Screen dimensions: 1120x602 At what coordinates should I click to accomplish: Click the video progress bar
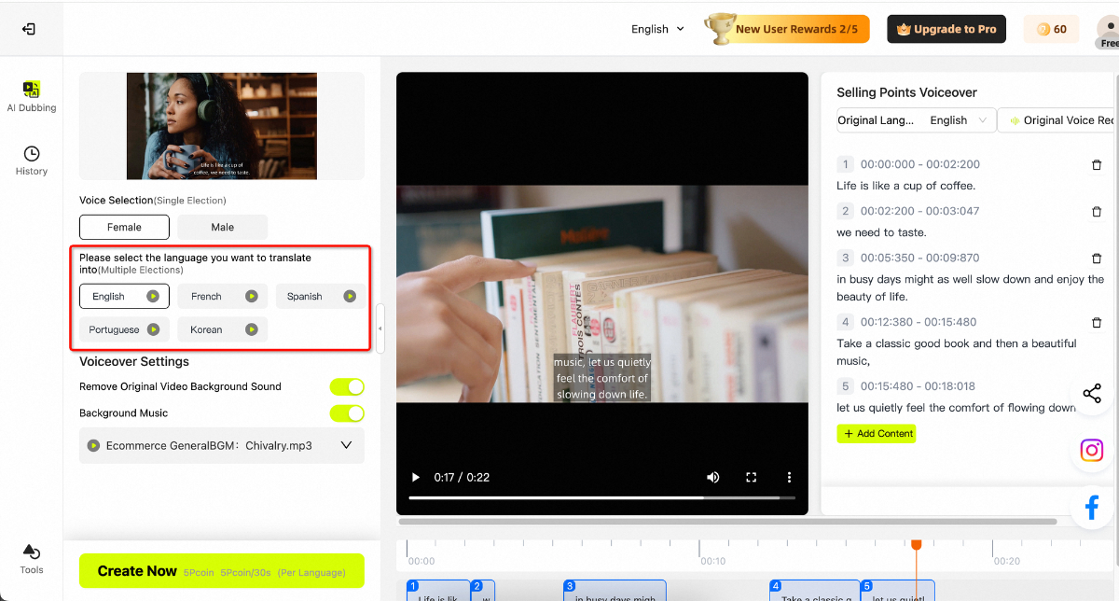pyautogui.click(x=602, y=497)
